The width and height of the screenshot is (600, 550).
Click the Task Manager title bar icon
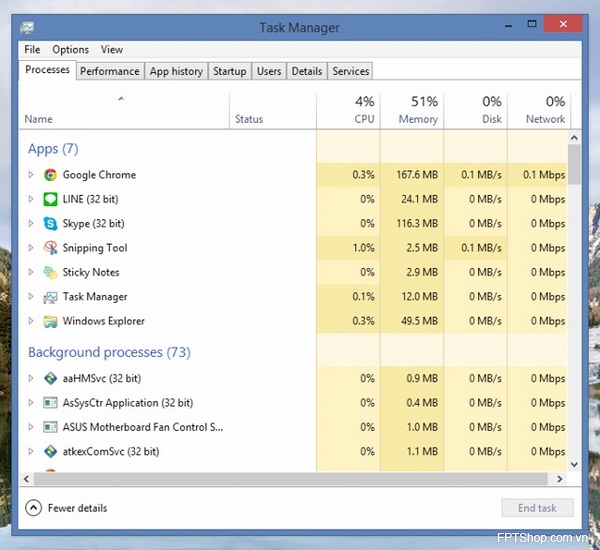(27, 27)
